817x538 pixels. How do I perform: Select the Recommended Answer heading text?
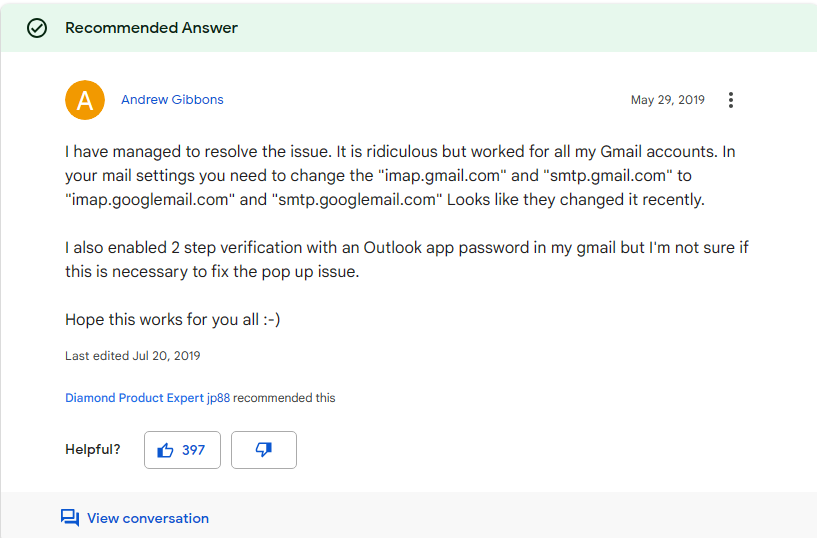click(151, 28)
